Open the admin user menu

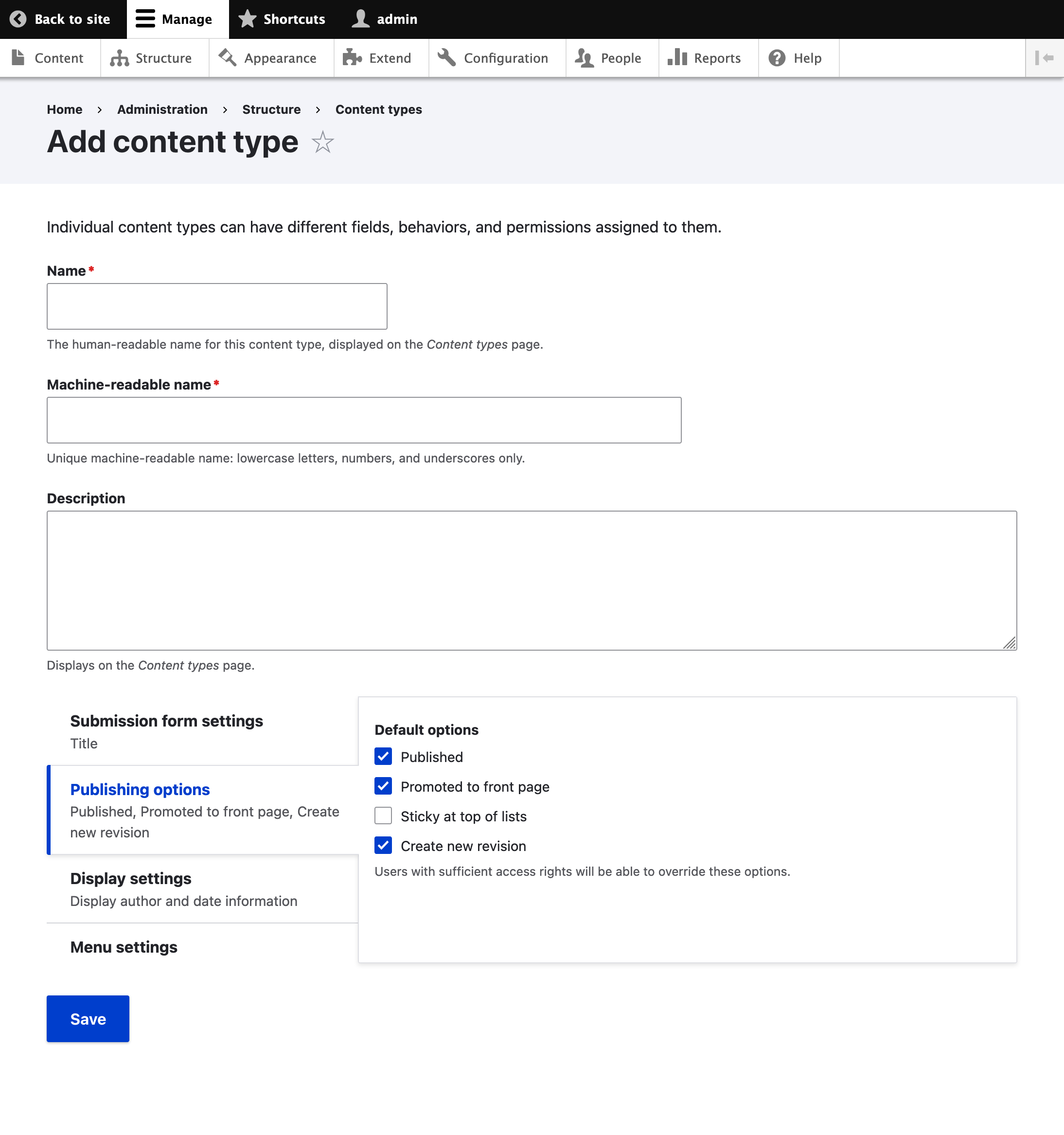pos(385,19)
